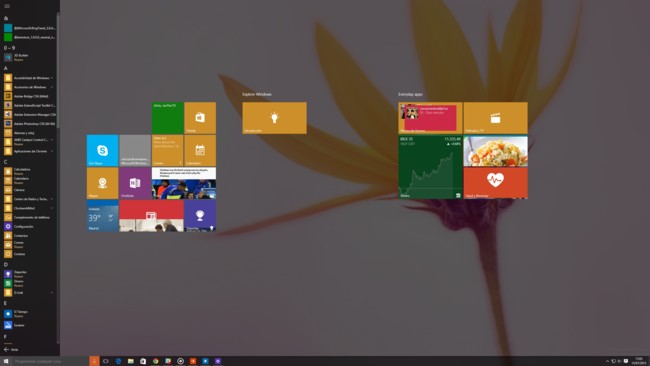Open the Store taskbar icon
The width and height of the screenshot is (650, 366).
pos(143,361)
